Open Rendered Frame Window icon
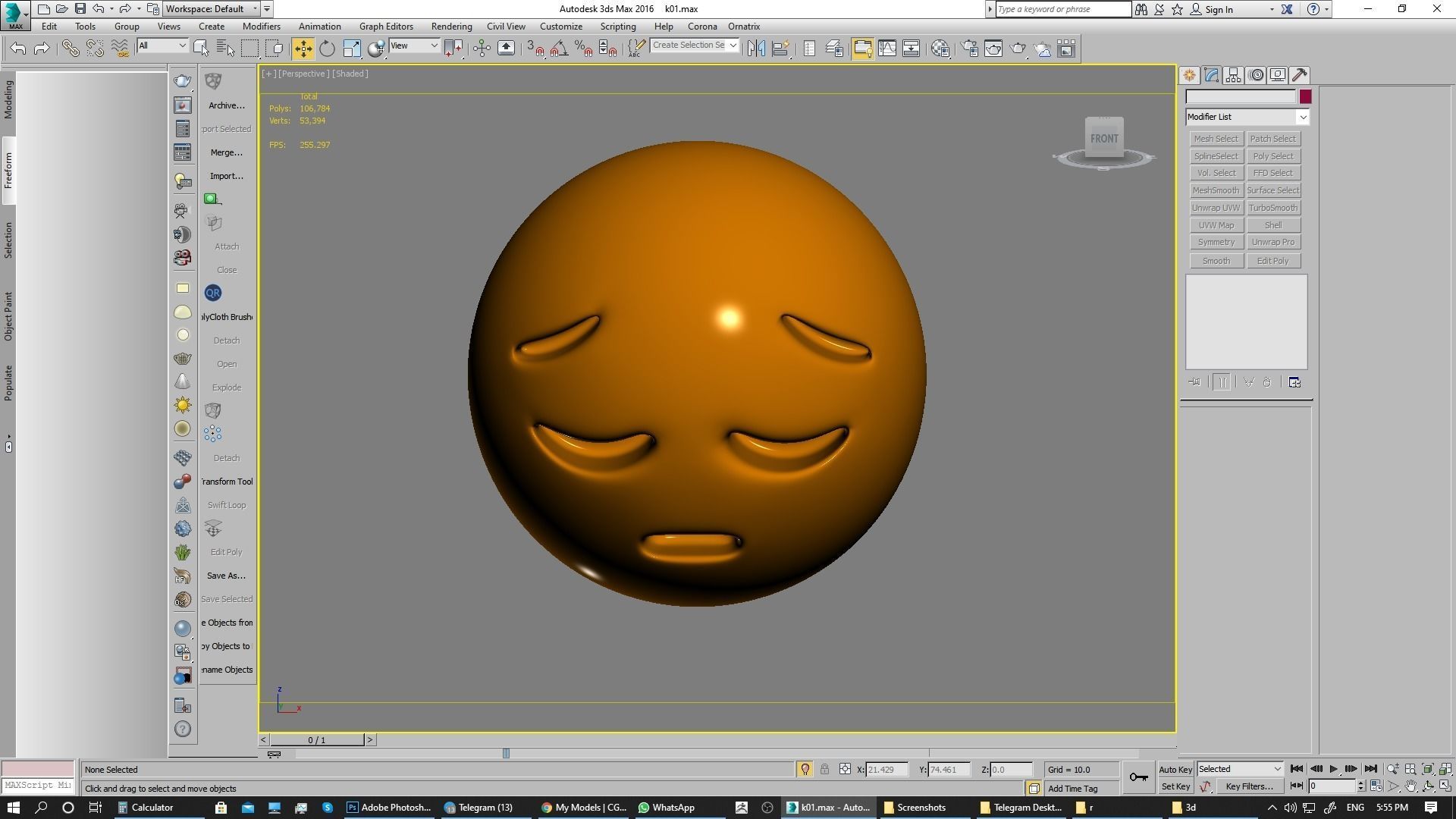Image resolution: width=1456 pixels, height=819 pixels. pyautogui.click(x=993, y=49)
